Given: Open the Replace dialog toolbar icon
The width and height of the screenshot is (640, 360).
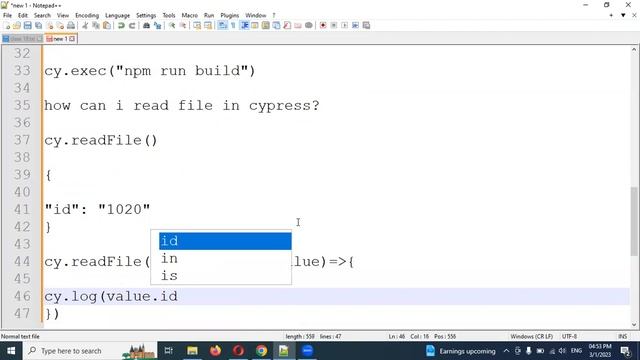Looking at the screenshot, I should (x=157, y=25).
